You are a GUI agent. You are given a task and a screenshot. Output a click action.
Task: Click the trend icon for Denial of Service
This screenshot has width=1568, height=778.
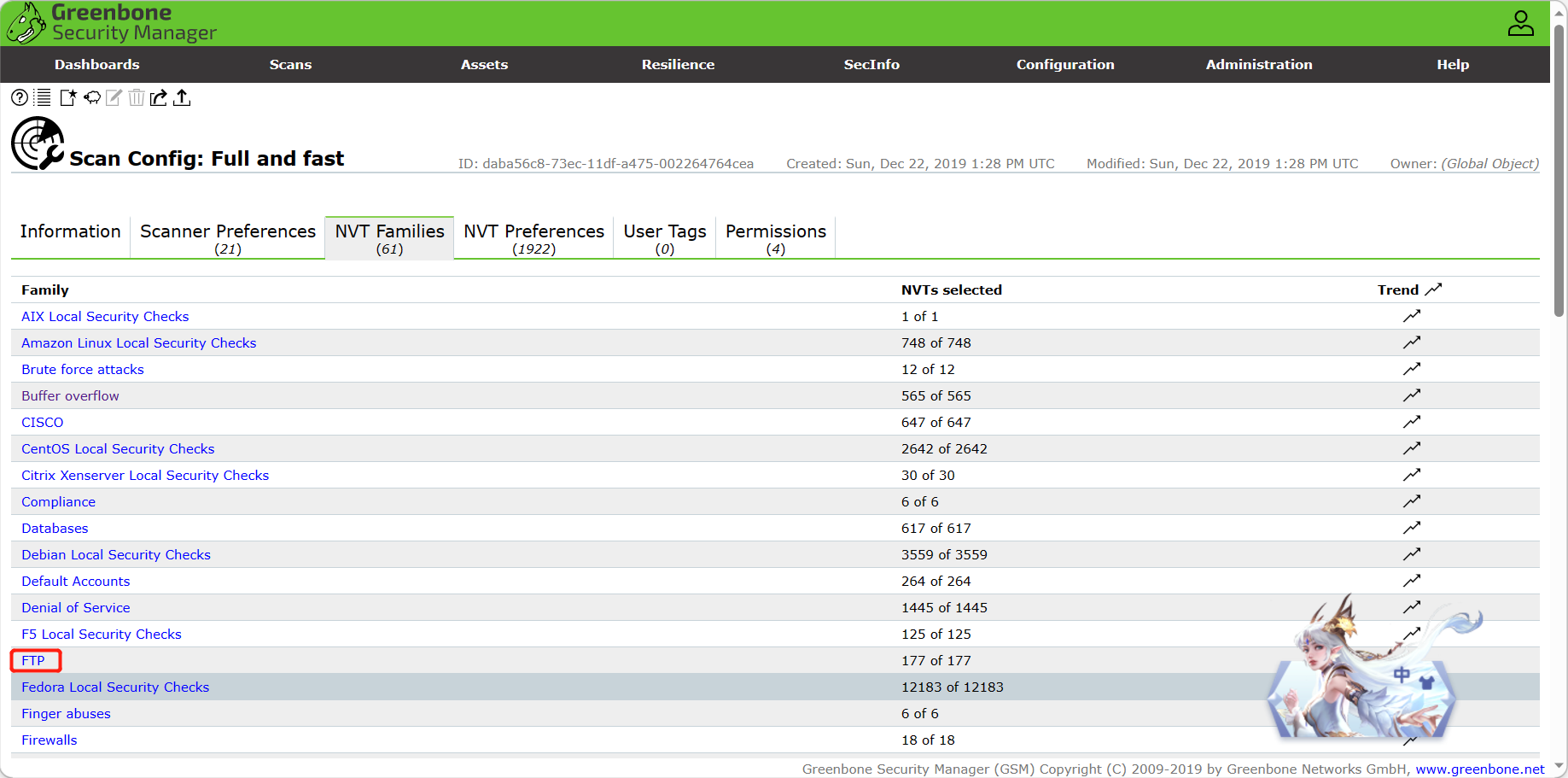pos(1412,607)
